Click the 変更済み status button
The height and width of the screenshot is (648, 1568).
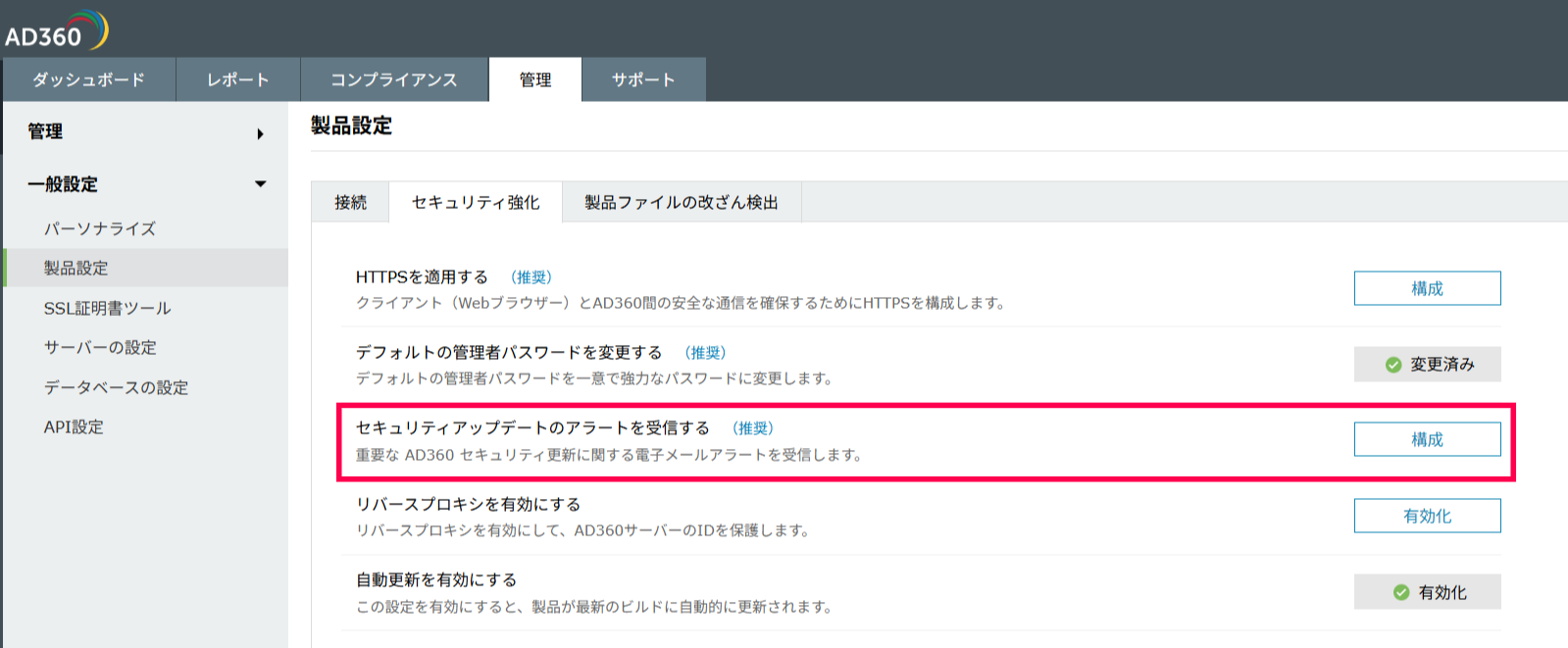(1427, 364)
